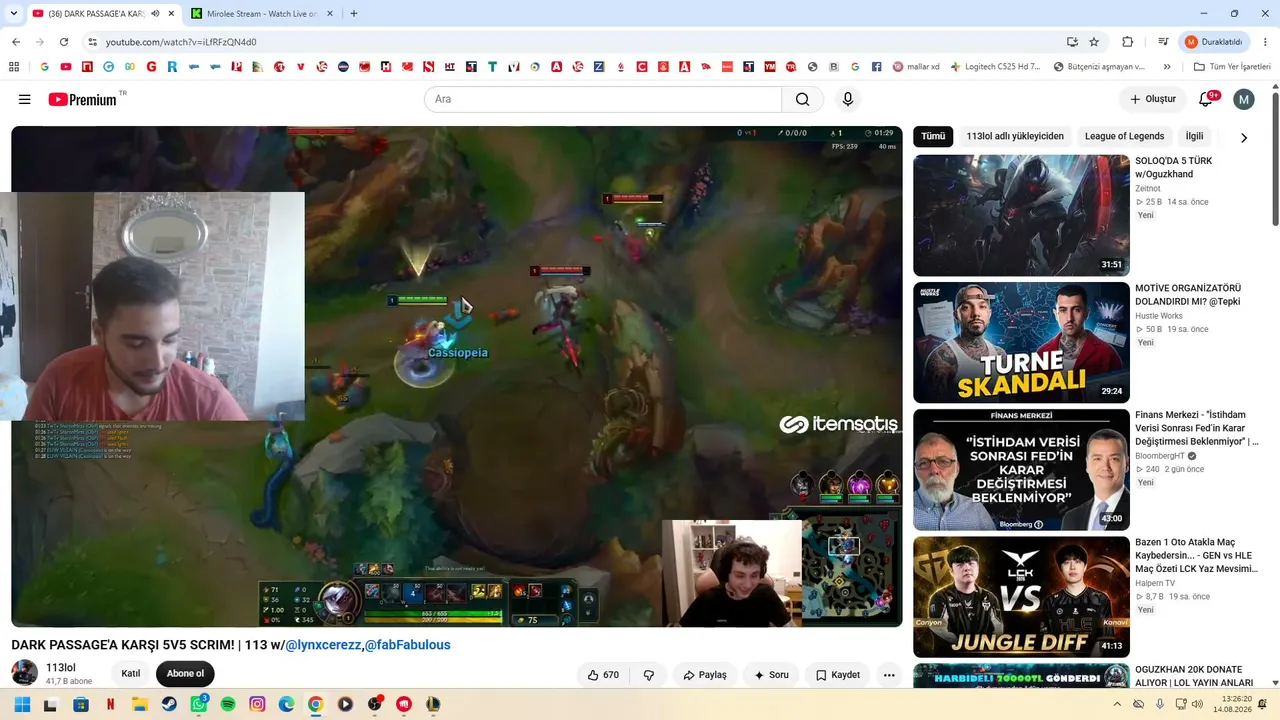Viewport: 1280px width, 720px height.
Task: Subscribe with the Abone ol button
Action: pos(185,674)
